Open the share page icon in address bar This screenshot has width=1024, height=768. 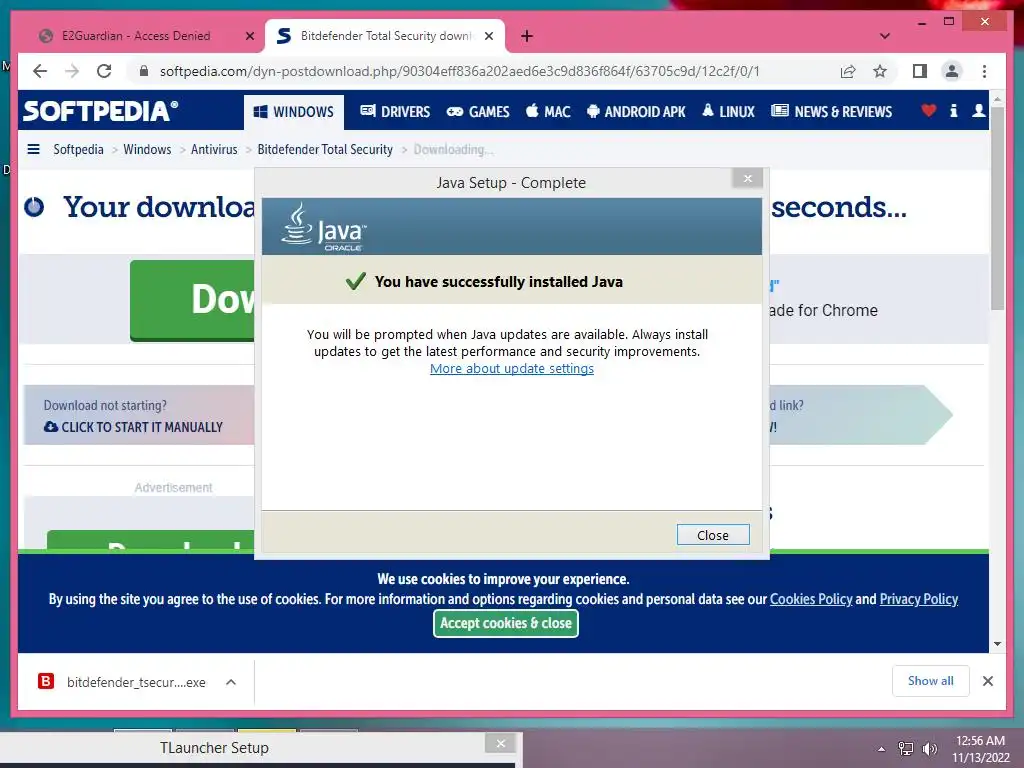pyautogui.click(x=848, y=71)
